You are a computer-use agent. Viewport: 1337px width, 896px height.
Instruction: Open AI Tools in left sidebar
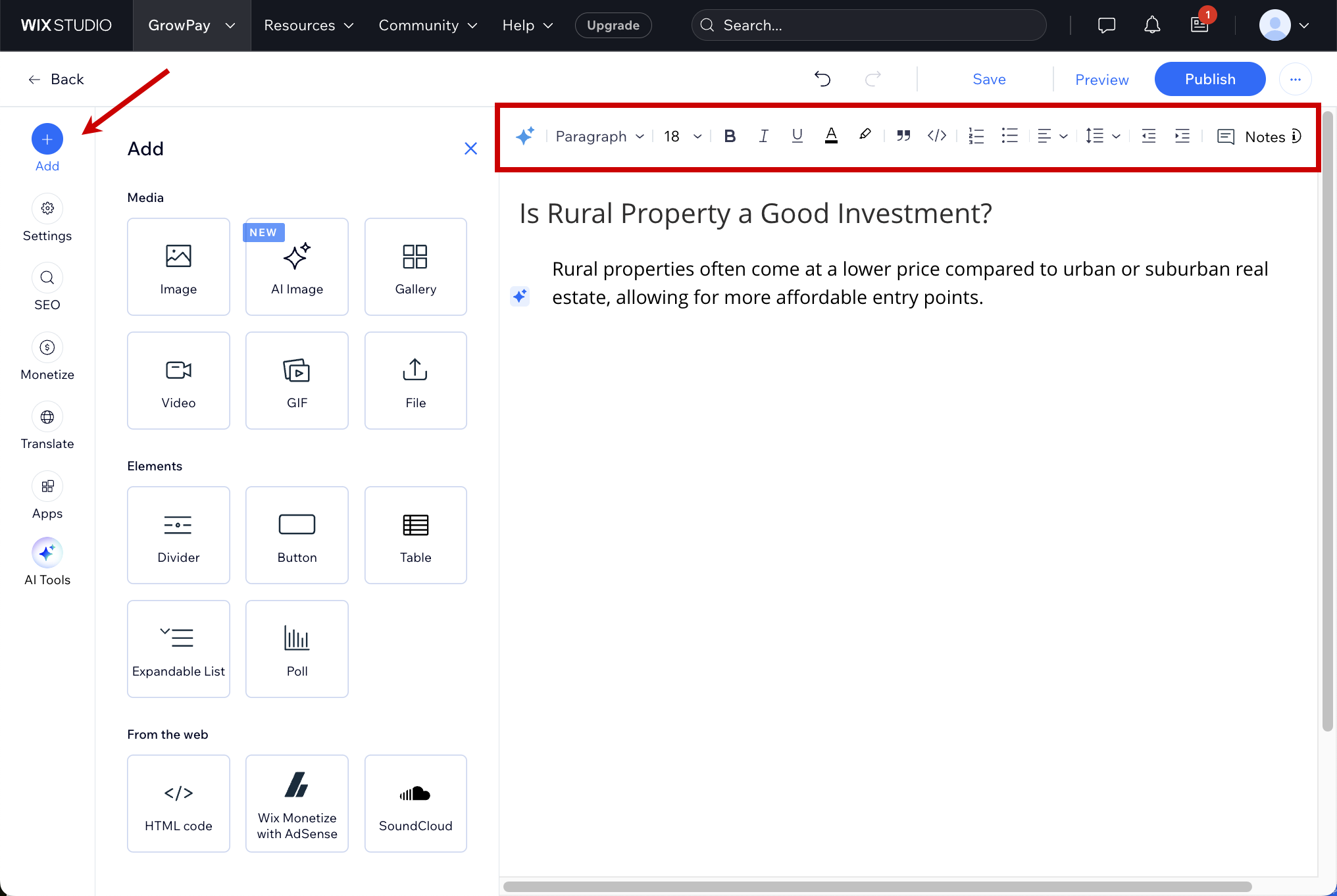[47, 561]
